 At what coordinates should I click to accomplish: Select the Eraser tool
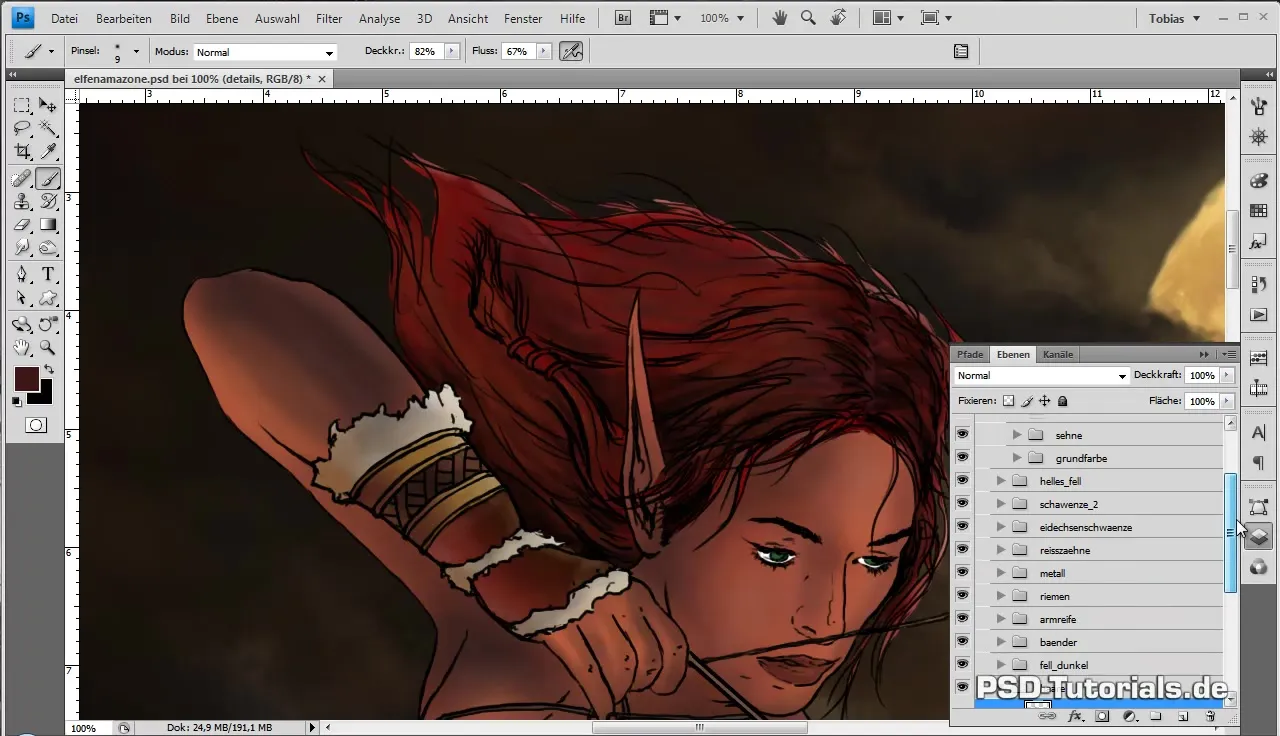point(22,225)
